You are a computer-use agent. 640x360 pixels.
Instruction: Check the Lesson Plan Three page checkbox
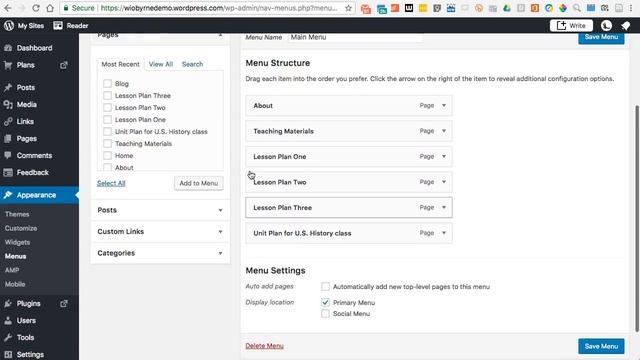click(x=107, y=96)
